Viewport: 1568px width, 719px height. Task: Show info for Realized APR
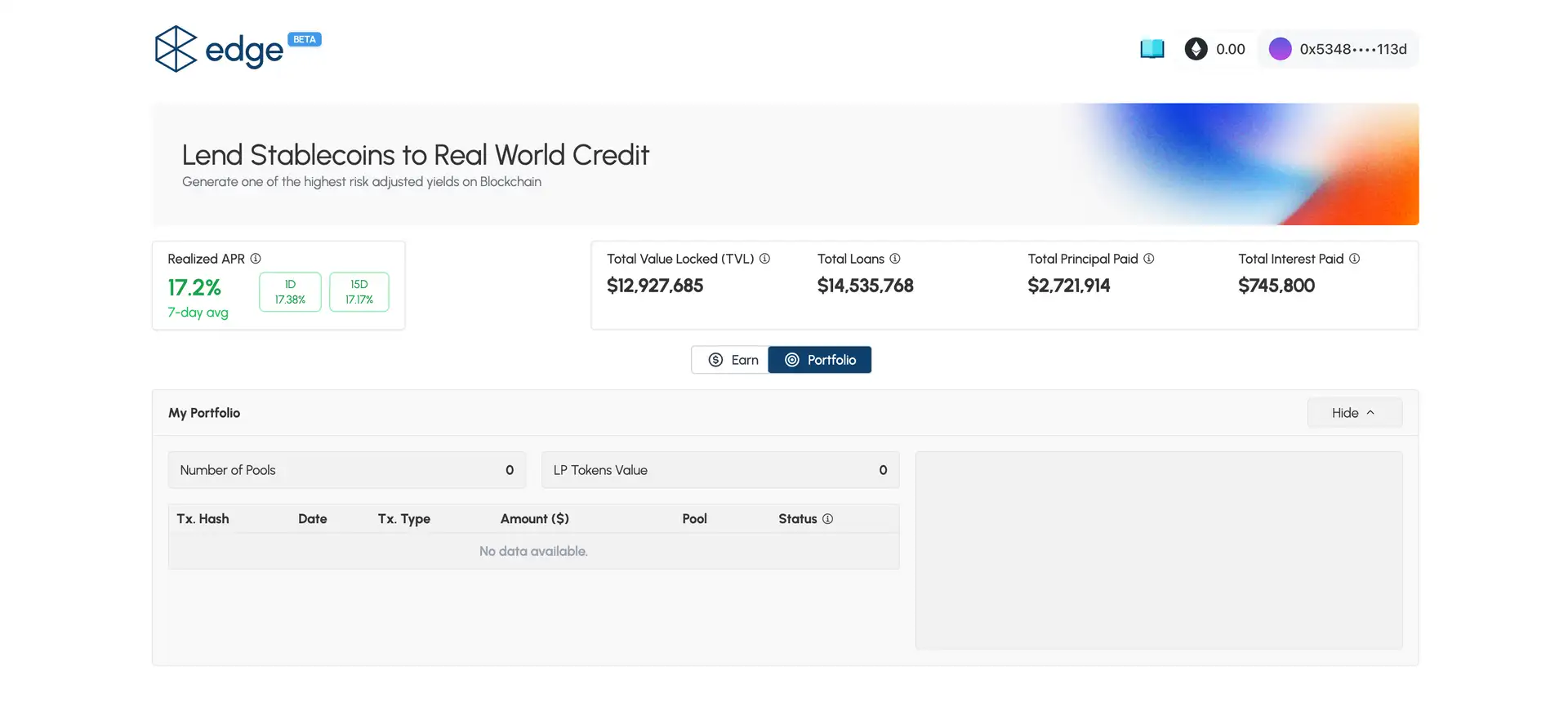(x=256, y=259)
